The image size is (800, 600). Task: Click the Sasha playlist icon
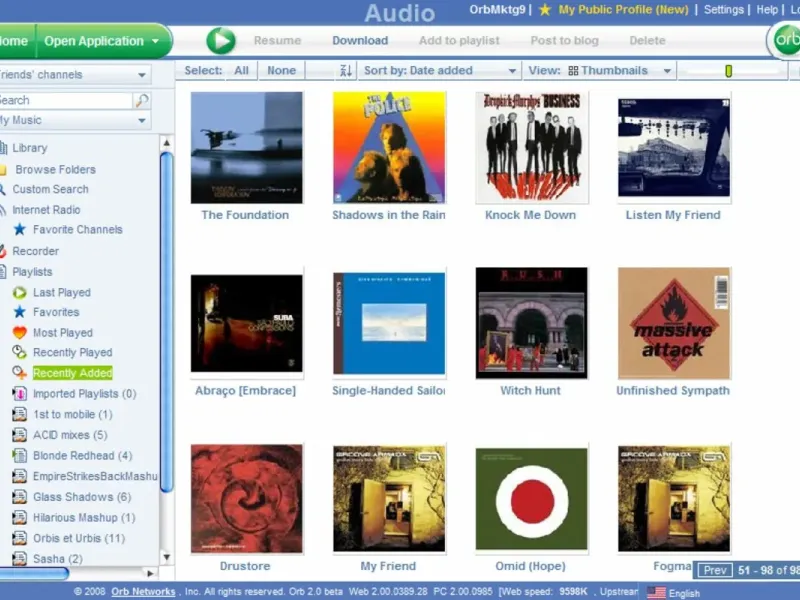[x=19, y=559]
